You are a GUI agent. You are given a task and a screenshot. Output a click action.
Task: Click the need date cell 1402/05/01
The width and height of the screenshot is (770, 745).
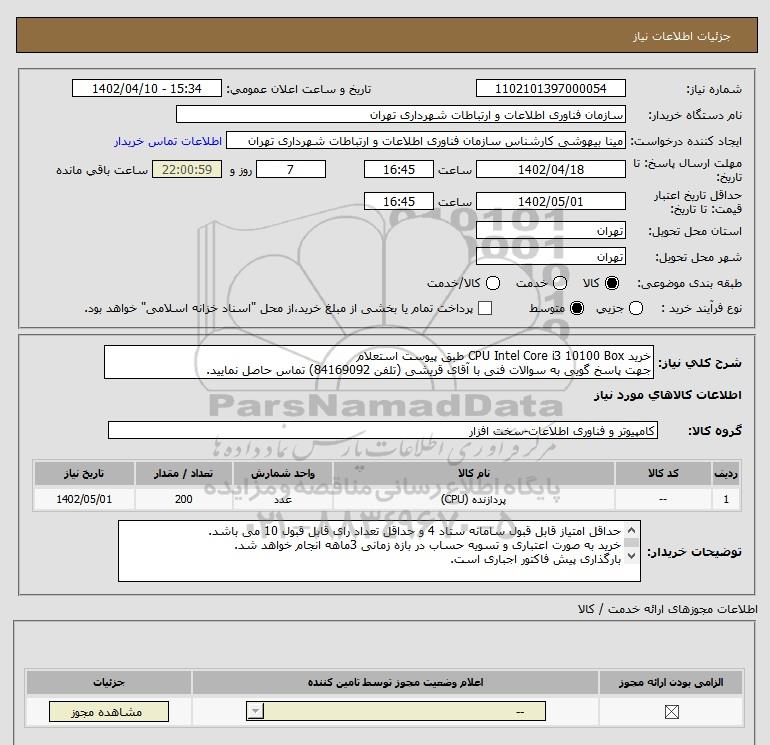pyautogui.click(x=84, y=499)
